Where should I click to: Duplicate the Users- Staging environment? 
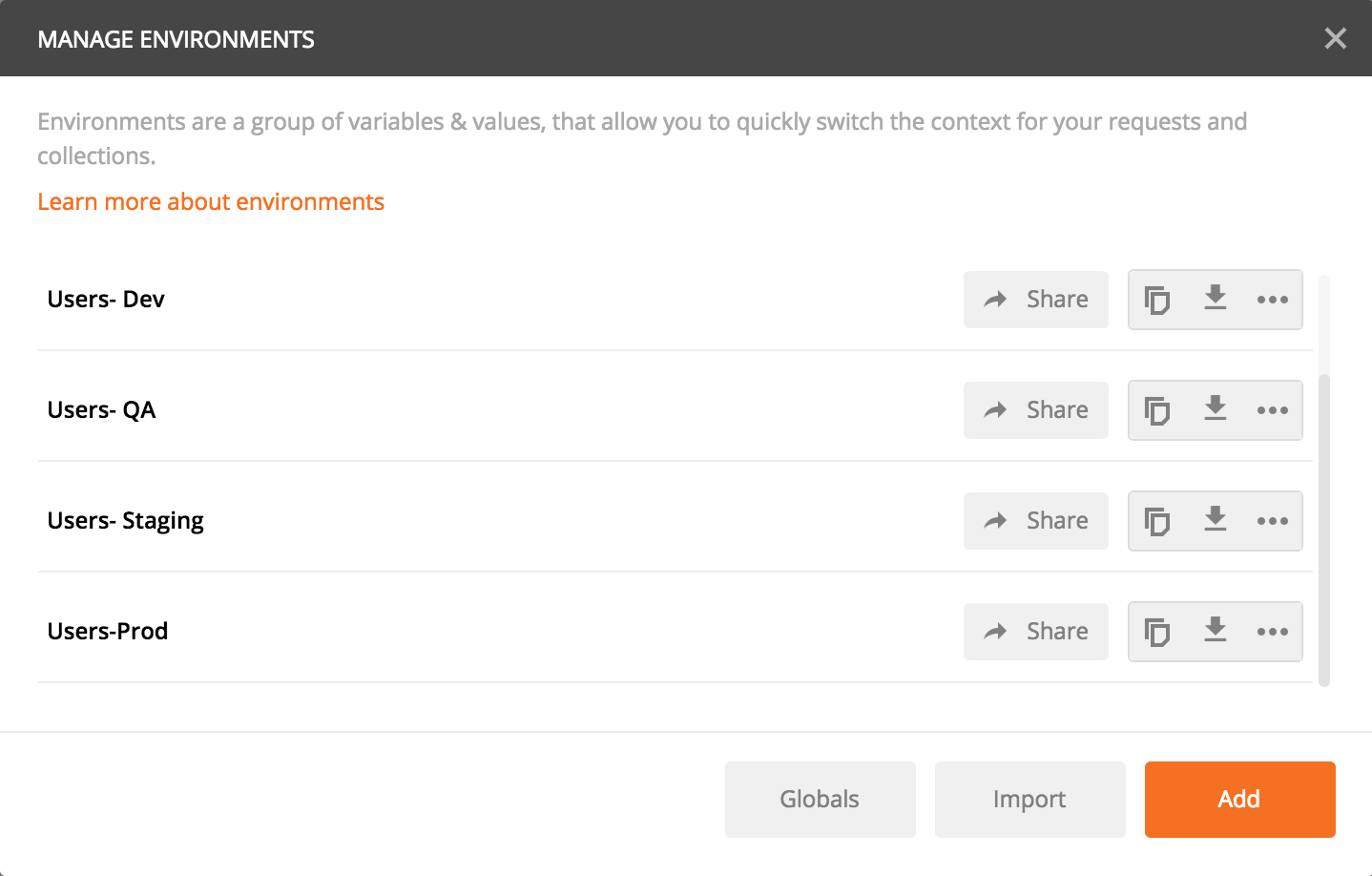coord(1157,521)
